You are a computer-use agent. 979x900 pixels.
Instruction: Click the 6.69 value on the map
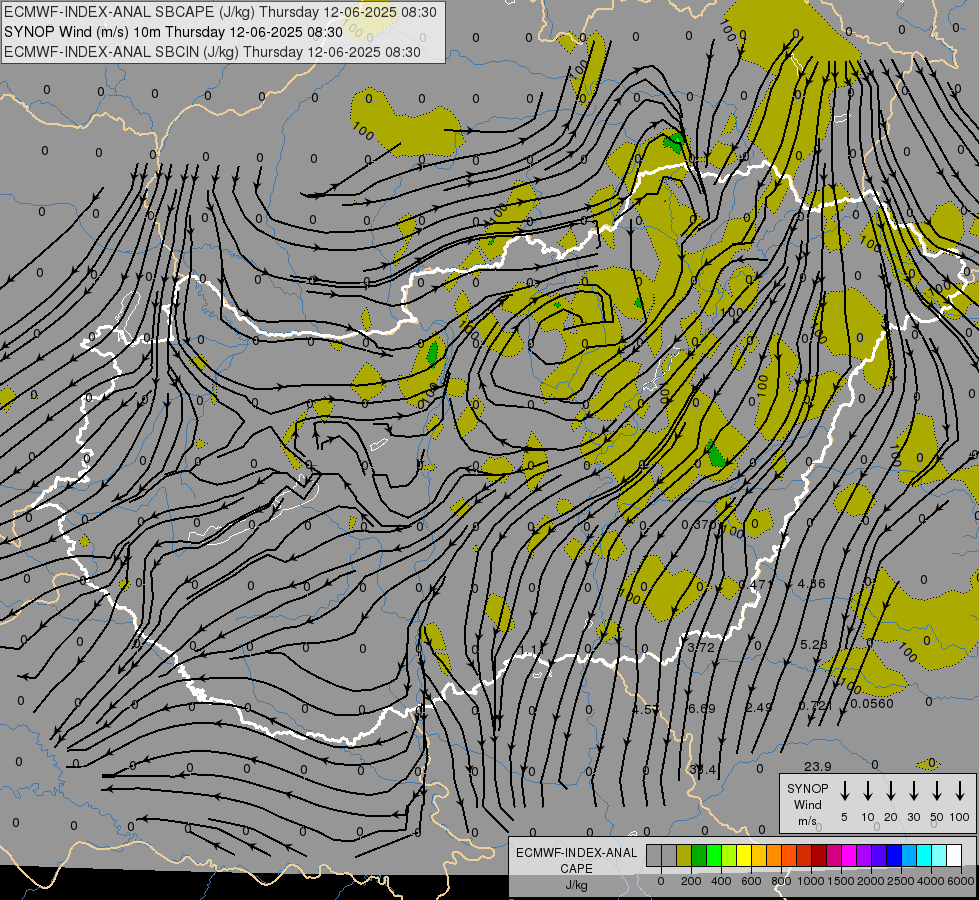click(x=701, y=708)
